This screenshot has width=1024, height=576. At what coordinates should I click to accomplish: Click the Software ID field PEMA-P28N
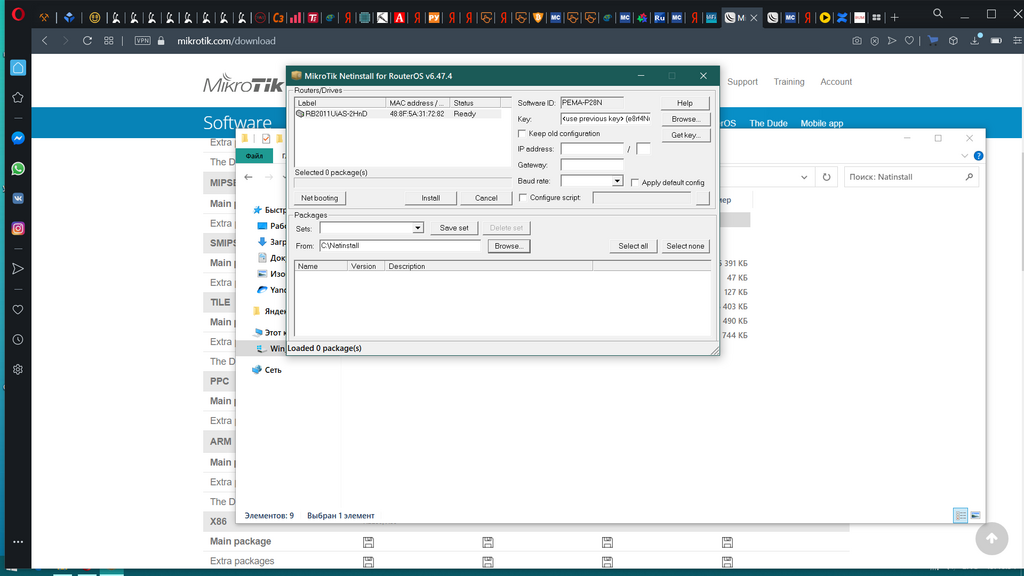592,103
